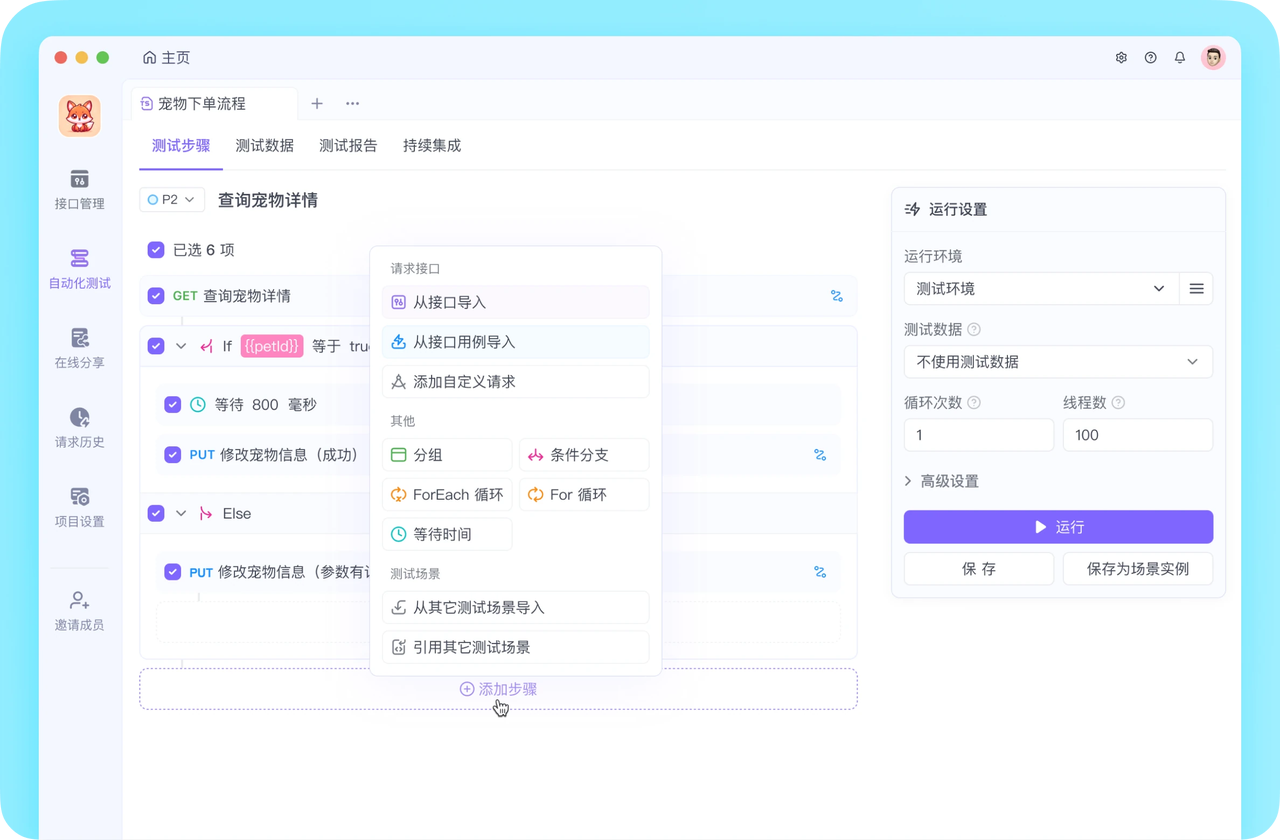Open the 在线分享 sidebar panel
This screenshot has width=1280, height=840.
[79, 348]
